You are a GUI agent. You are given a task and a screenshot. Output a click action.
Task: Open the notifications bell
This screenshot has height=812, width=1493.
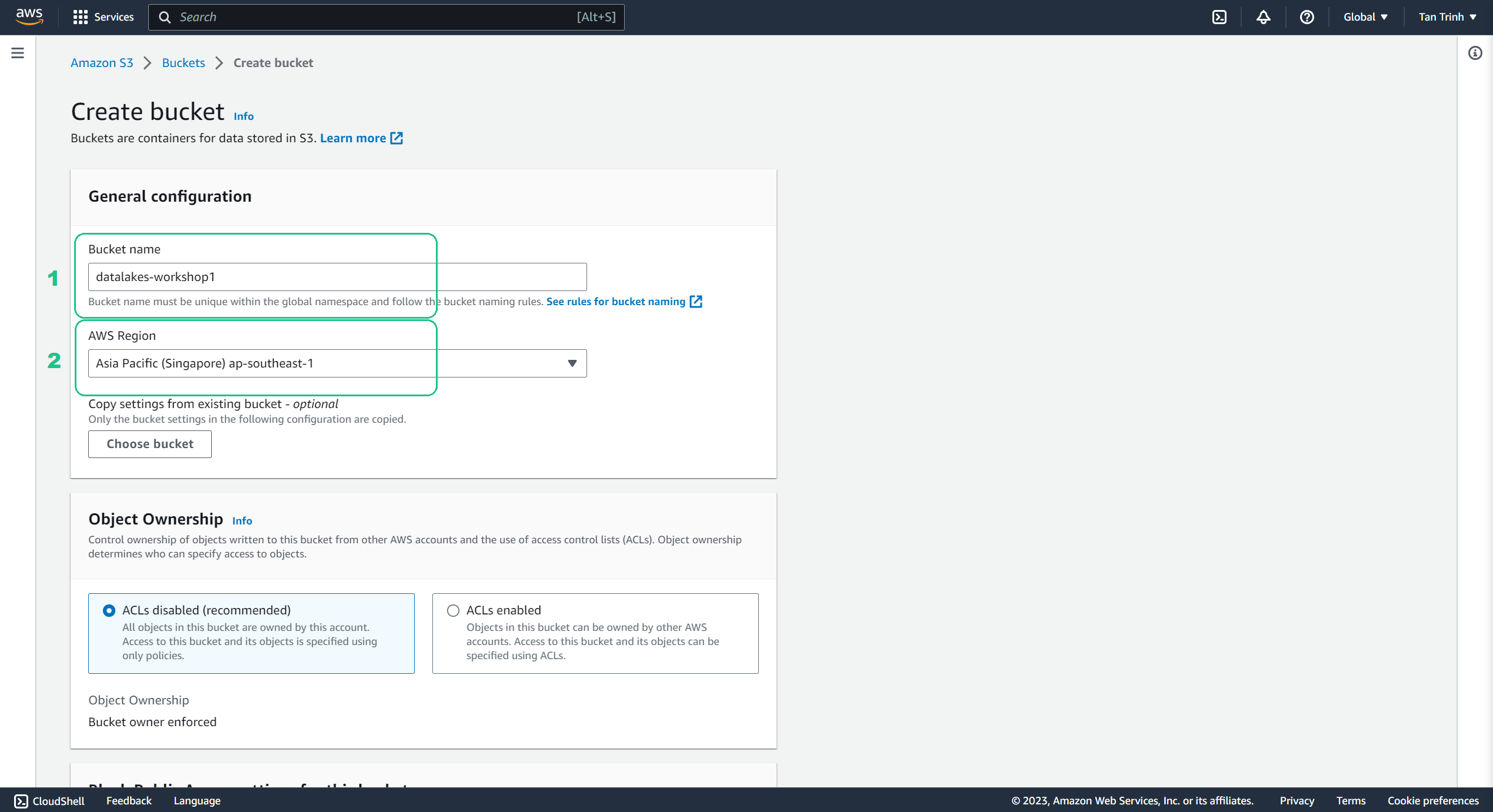(1263, 17)
